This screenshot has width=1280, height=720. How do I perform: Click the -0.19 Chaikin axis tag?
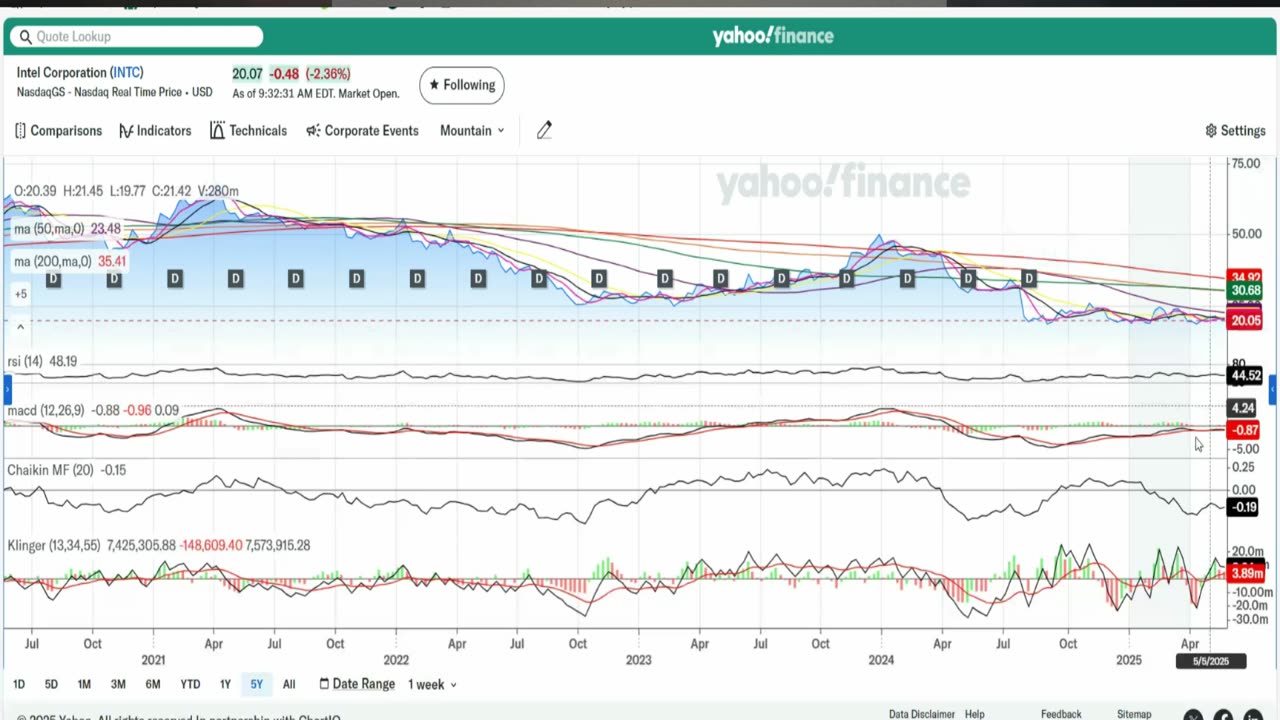[x=1244, y=507]
